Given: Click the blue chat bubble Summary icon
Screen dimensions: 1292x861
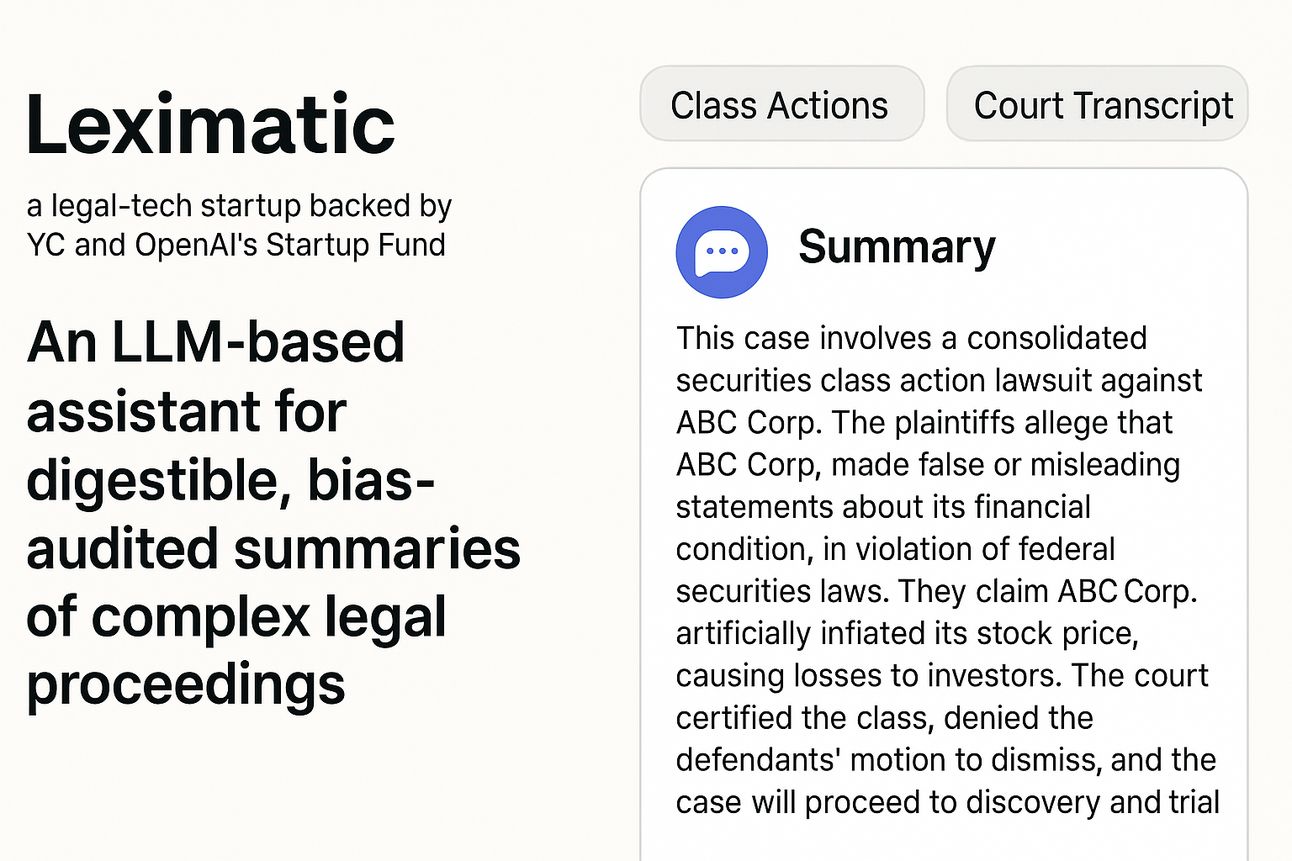Looking at the screenshot, I should coord(721,252).
